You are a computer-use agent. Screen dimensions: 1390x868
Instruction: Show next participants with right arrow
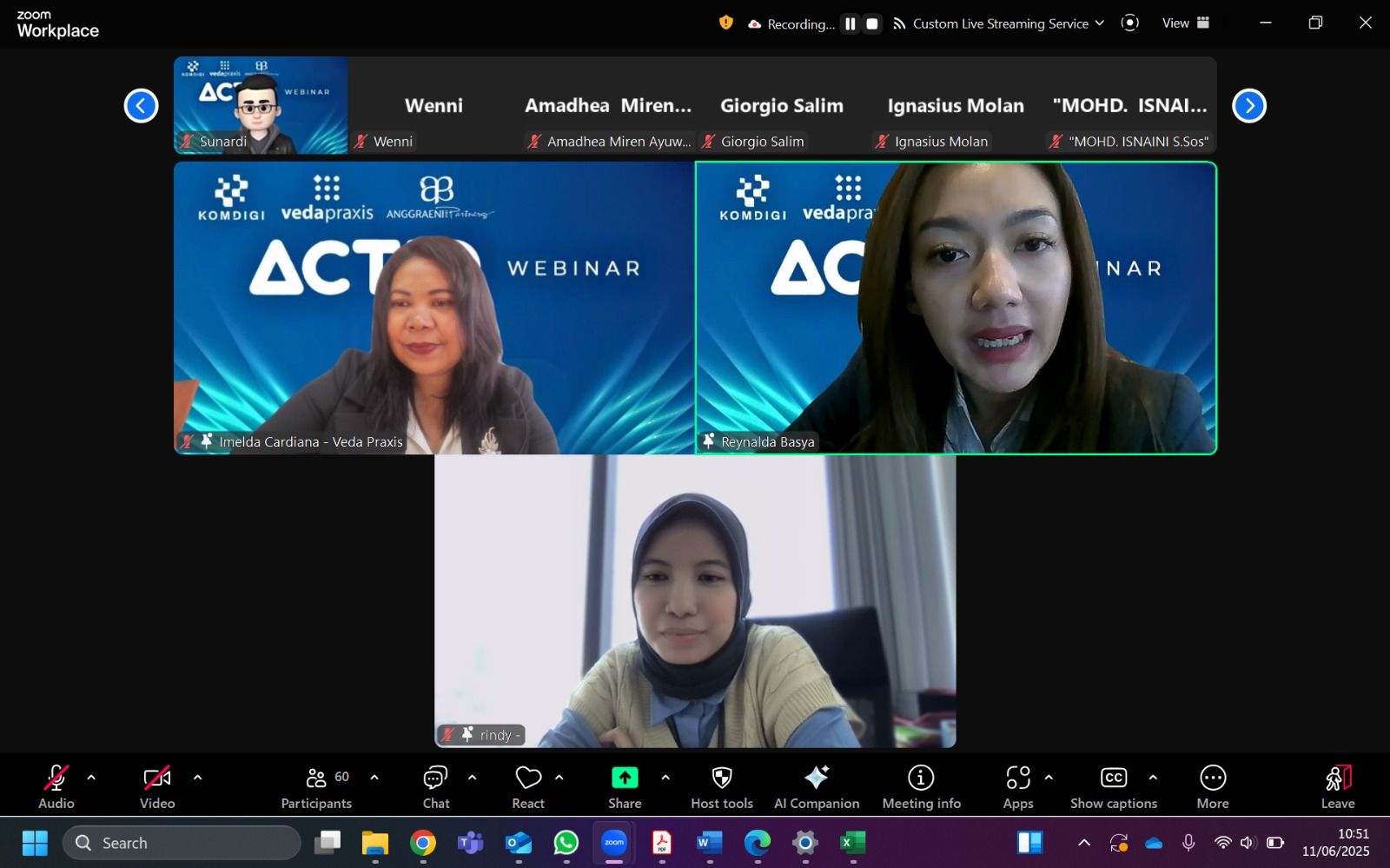click(1249, 106)
